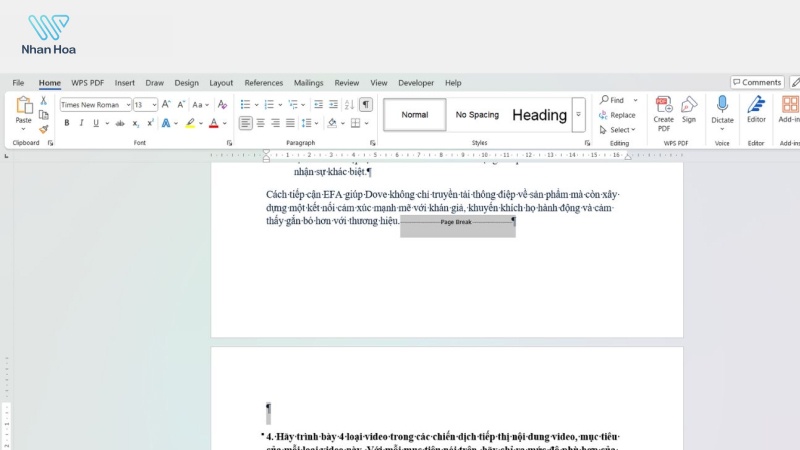Switch to the WPS PDF tab
This screenshot has height=450, width=800.
(x=87, y=83)
